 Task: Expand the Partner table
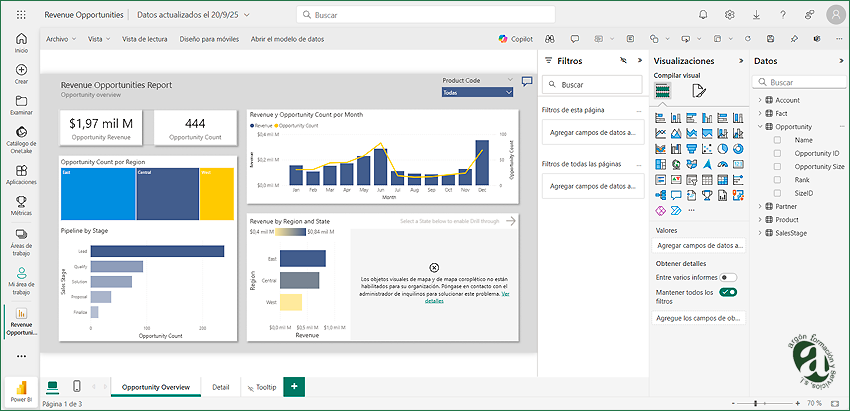point(759,207)
